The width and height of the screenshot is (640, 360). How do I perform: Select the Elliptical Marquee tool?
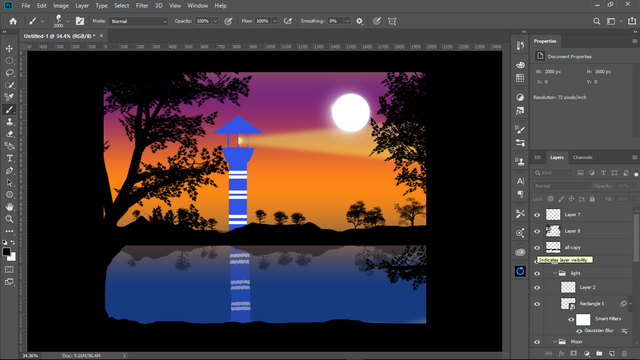coord(9,61)
